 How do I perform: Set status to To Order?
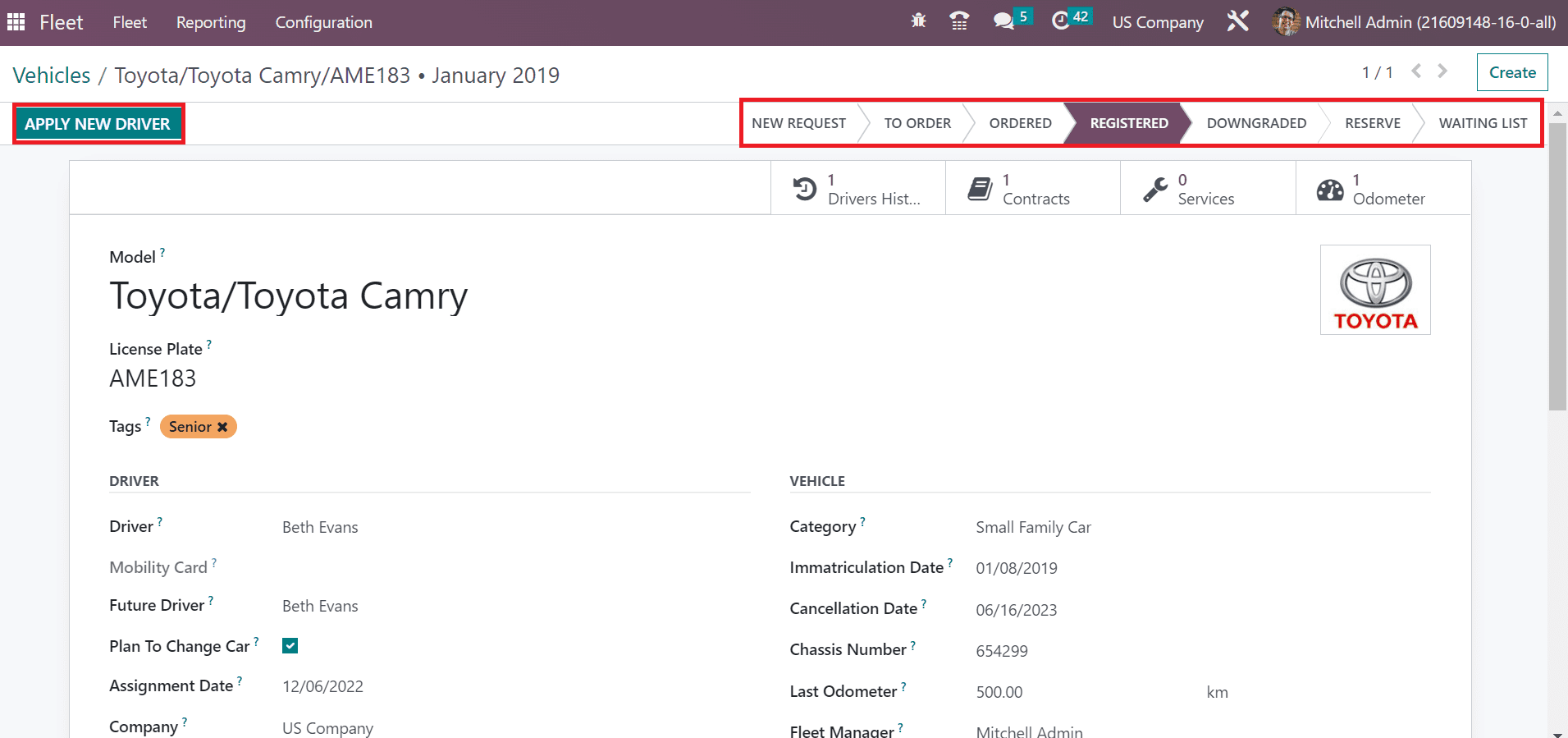coord(917,123)
